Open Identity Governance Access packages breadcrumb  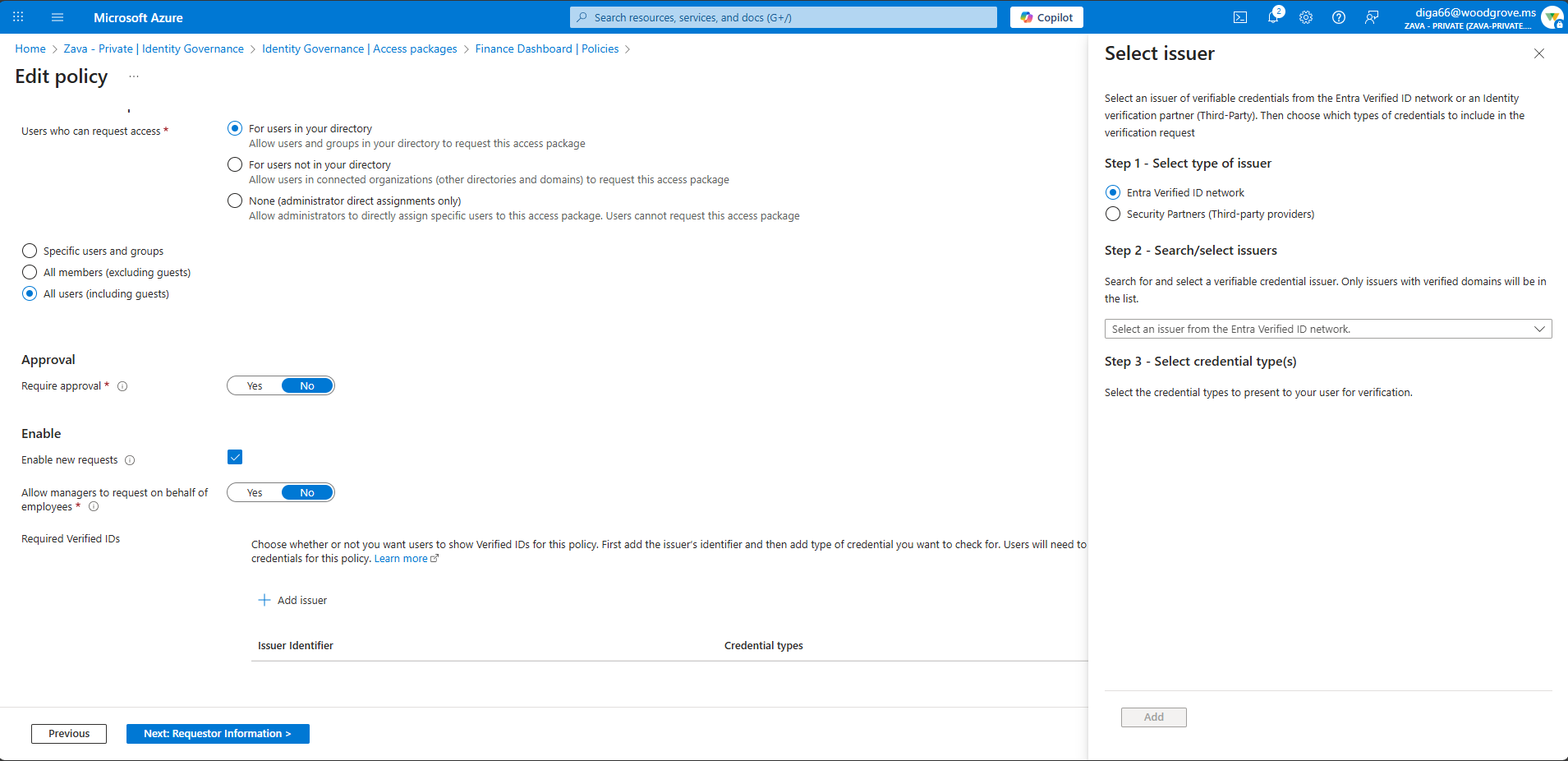coord(360,48)
